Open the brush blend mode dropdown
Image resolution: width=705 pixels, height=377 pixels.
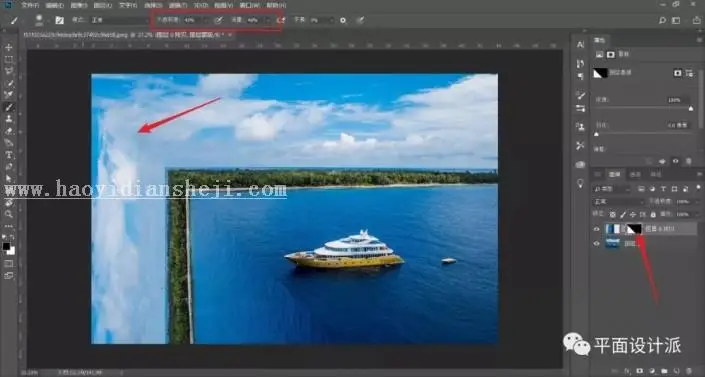[120, 20]
